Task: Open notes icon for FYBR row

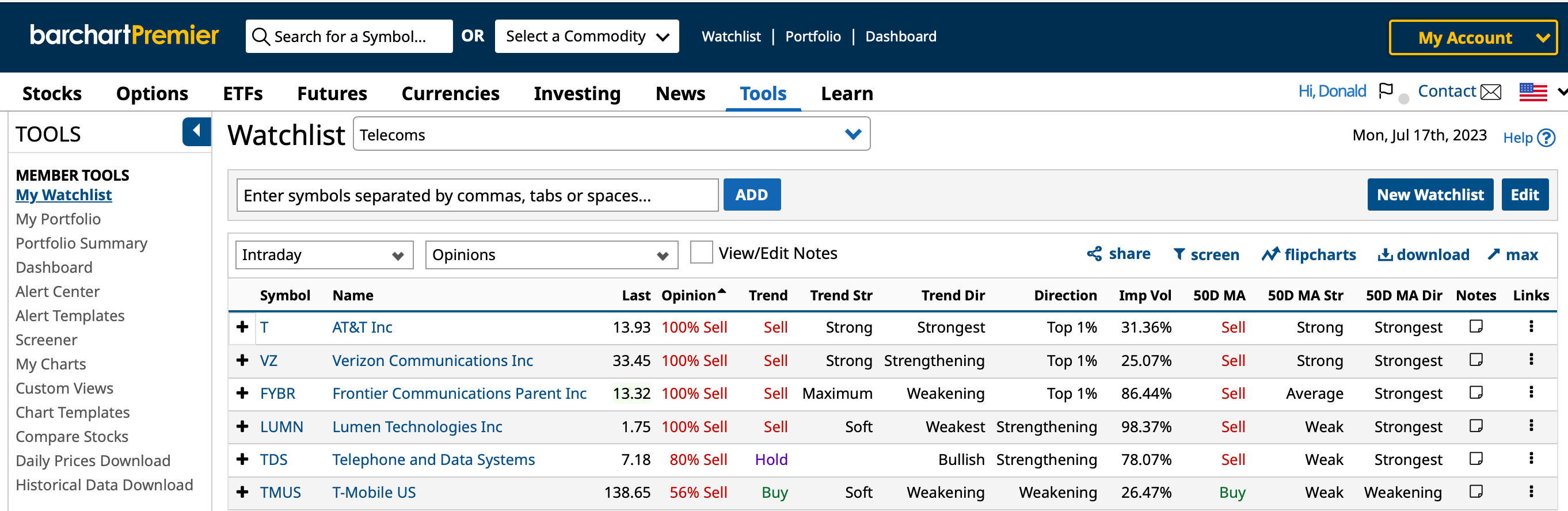Action: point(1475,393)
